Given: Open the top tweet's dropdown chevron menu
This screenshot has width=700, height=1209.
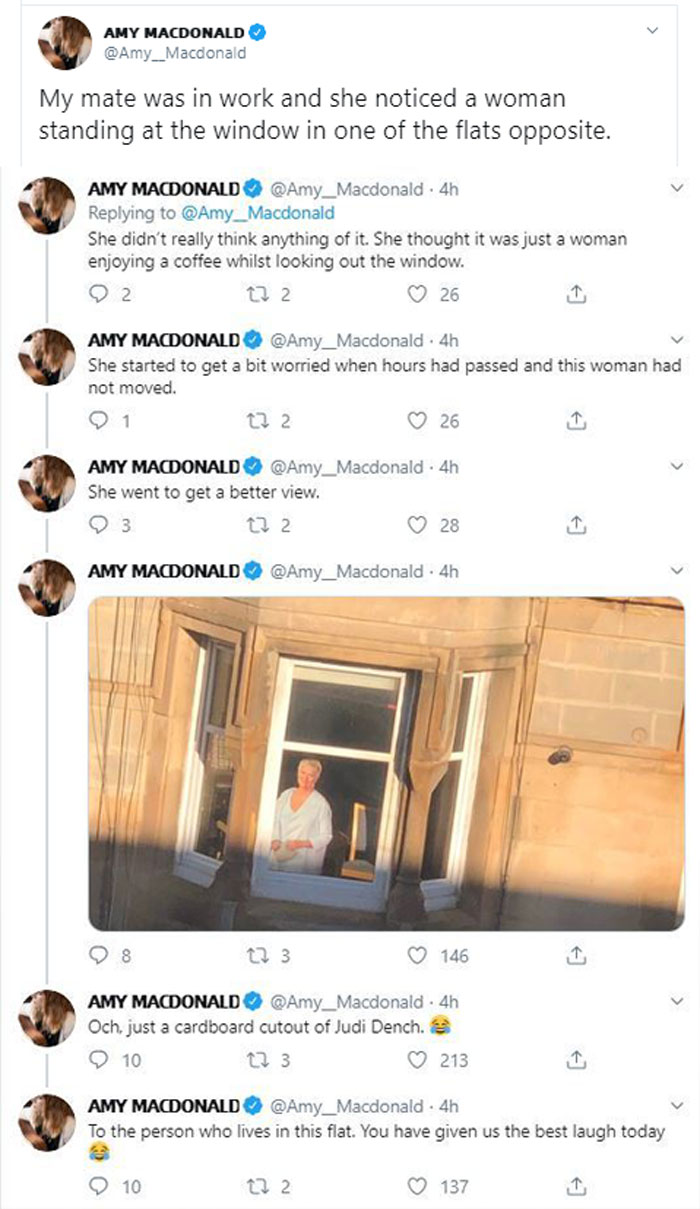Looking at the screenshot, I should (x=653, y=31).
